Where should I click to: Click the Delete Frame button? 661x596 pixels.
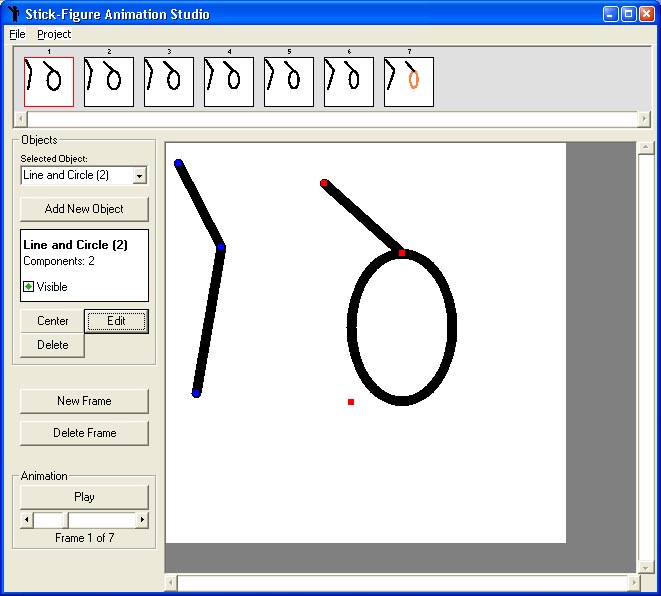[84, 433]
